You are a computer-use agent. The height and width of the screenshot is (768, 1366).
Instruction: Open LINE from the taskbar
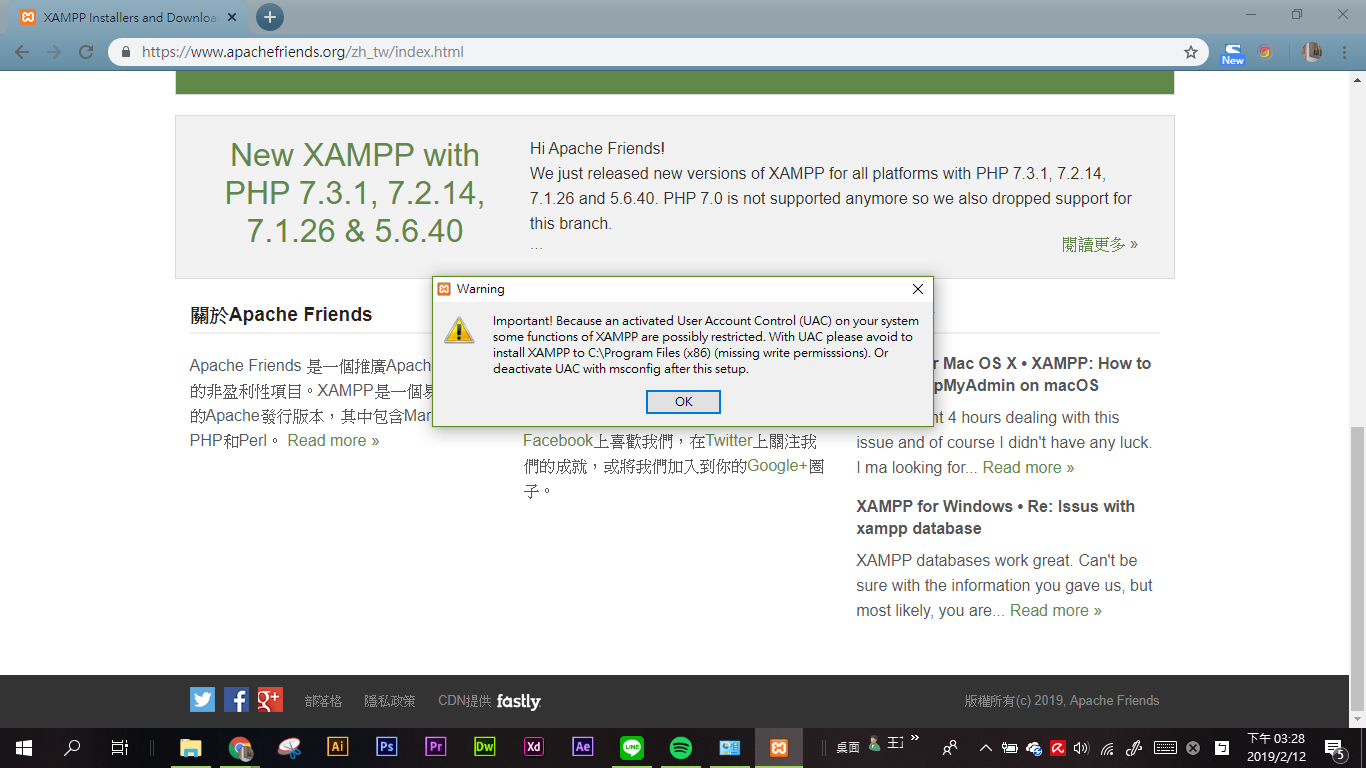(632, 747)
